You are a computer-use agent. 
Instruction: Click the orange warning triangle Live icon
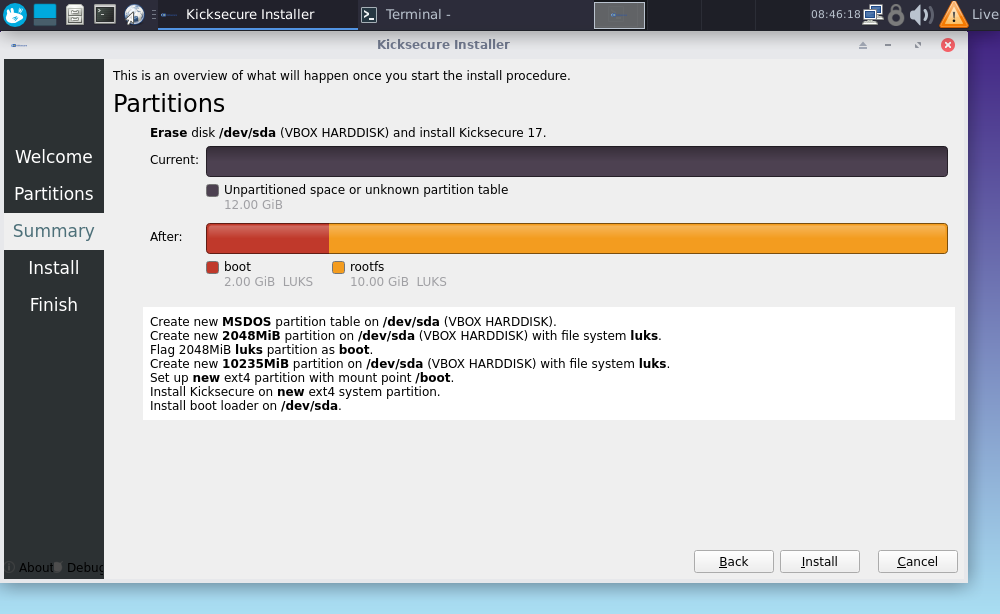tap(954, 14)
